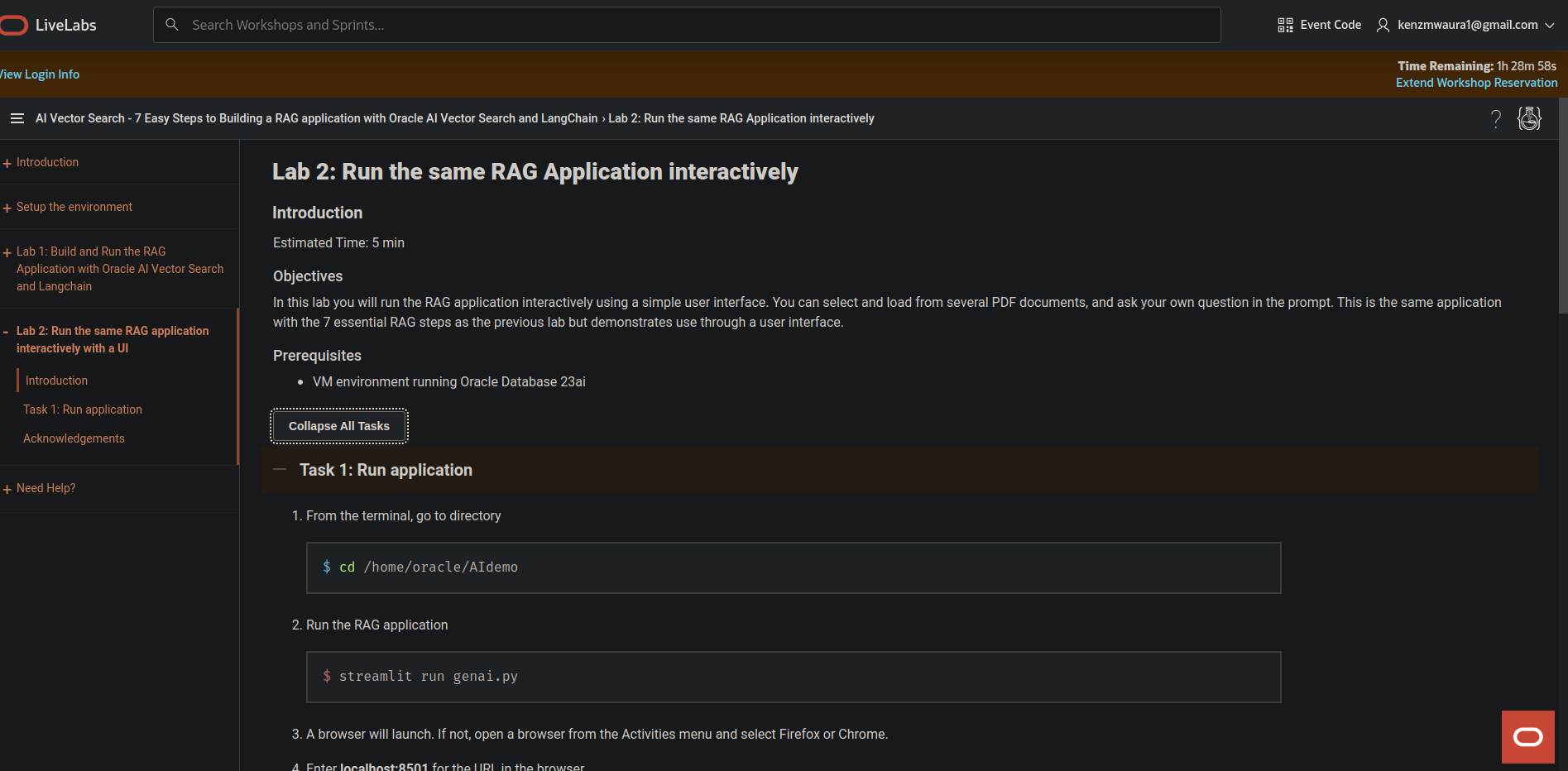This screenshot has width=1568, height=771.
Task: Click the user profile icon
Action: (x=1383, y=25)
